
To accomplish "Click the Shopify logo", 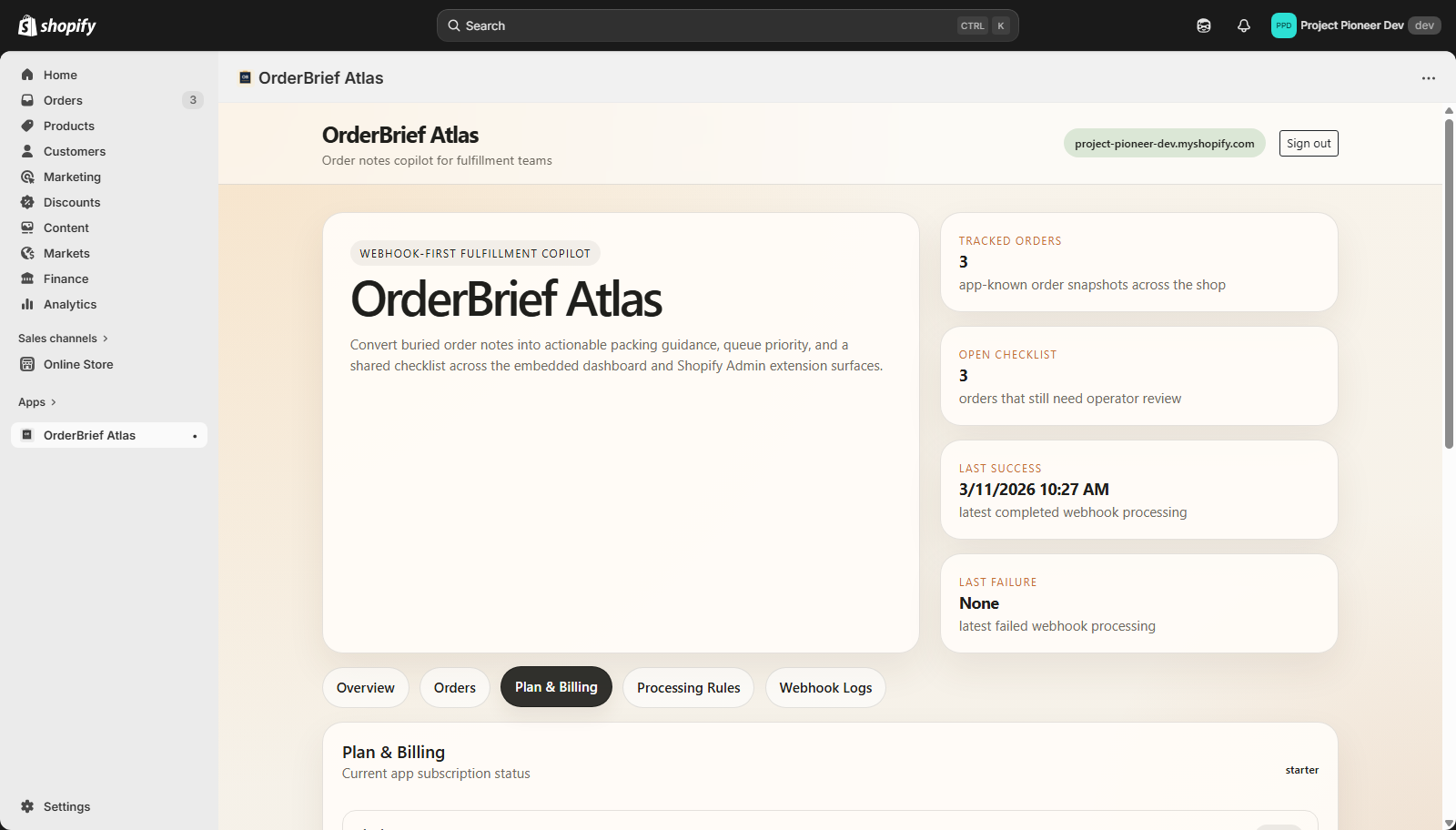I will (57, 25).
